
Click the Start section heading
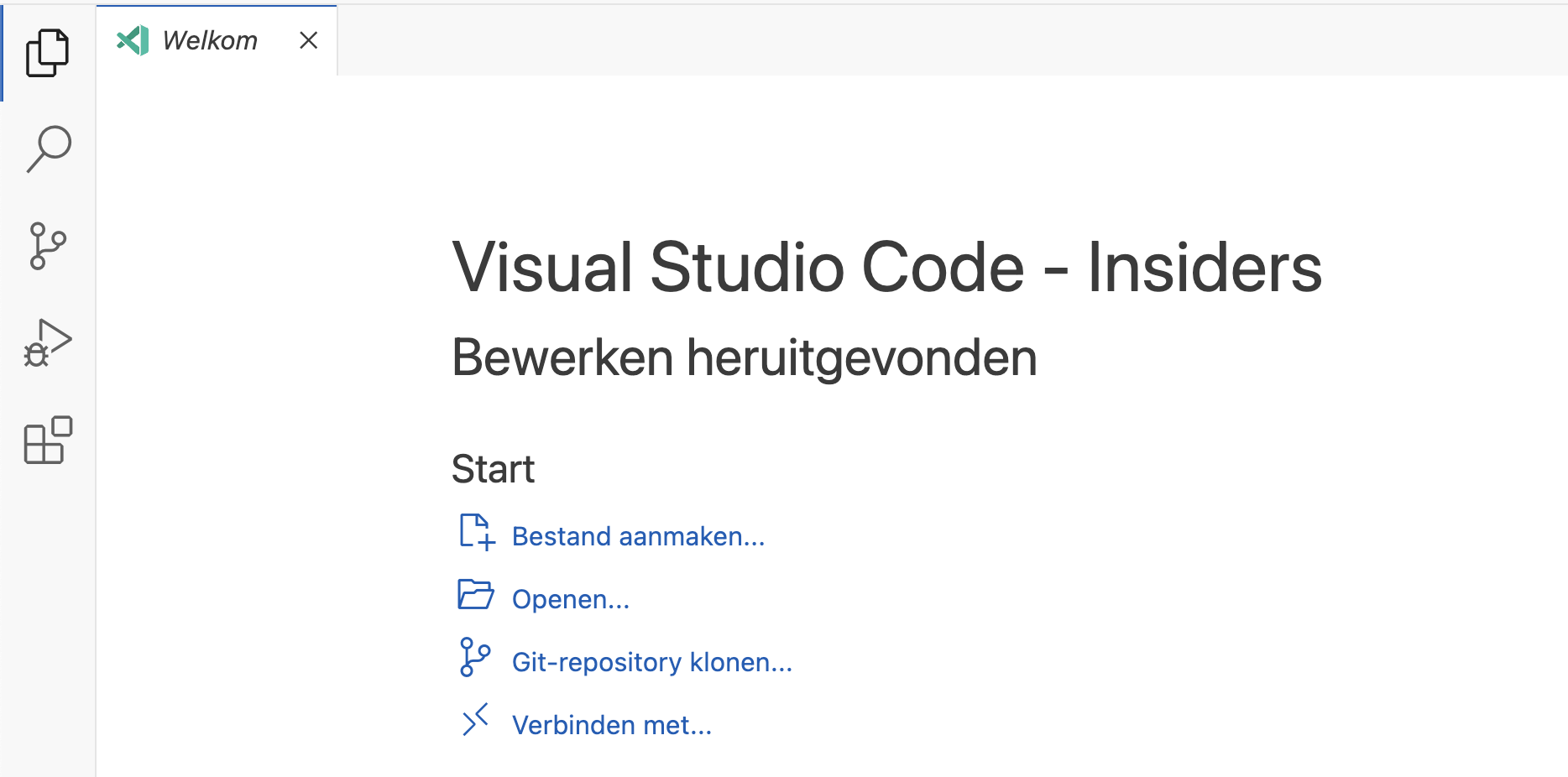pyautogui.click(x=493, y=469)
